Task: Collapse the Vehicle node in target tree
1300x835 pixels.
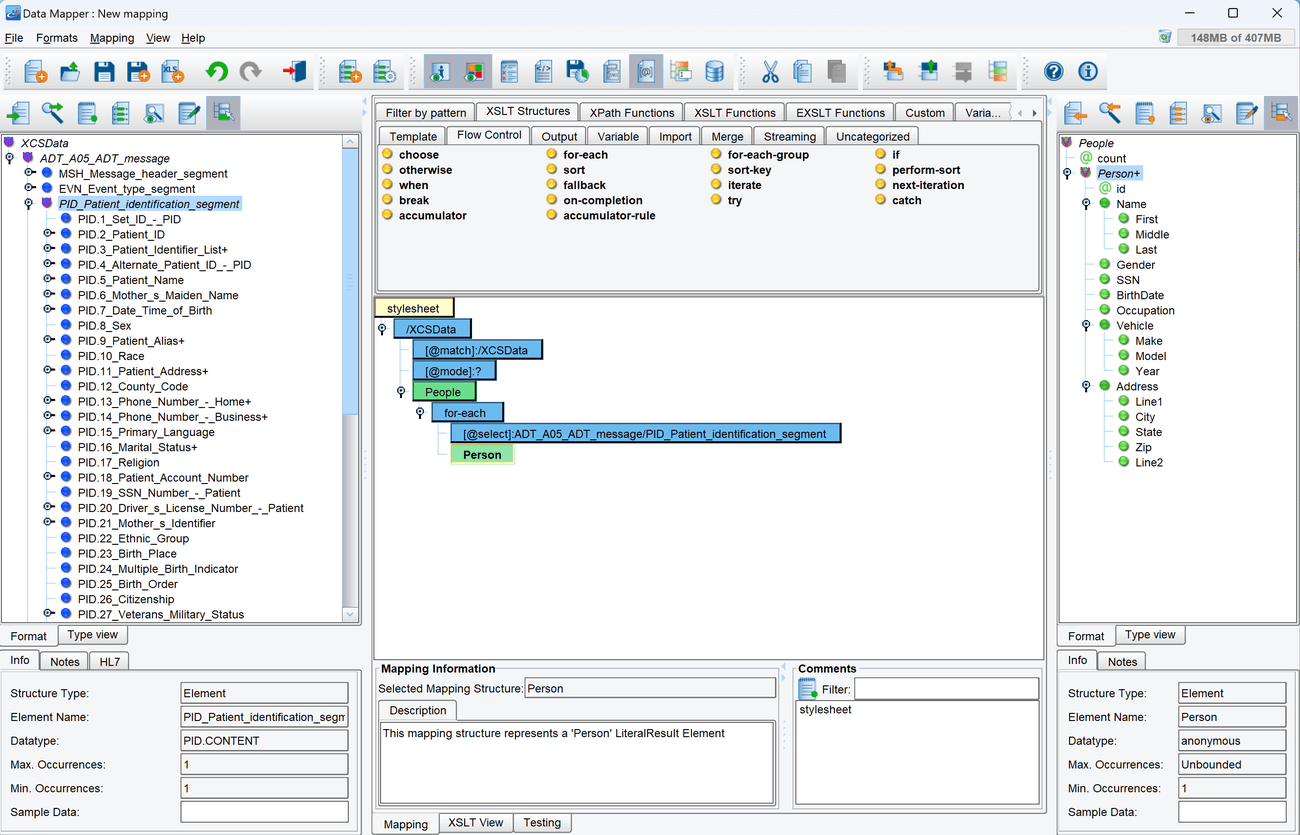Action: 1087,325
